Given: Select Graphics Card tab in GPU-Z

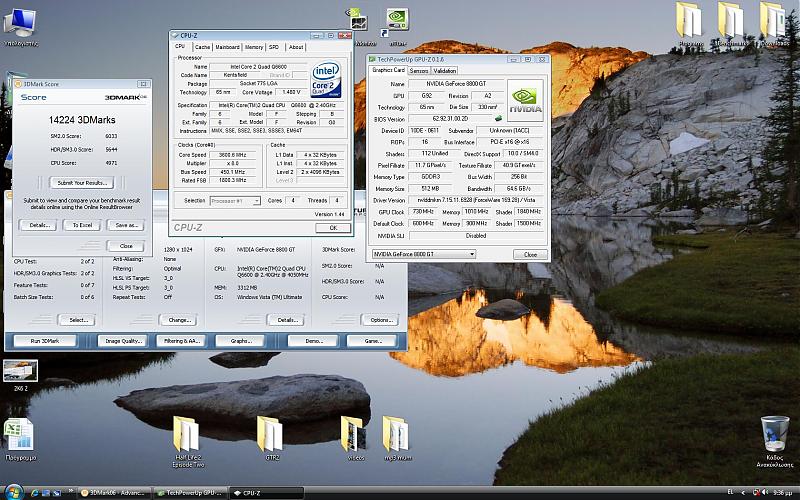Looking at the screenshot, I should (388, 70).
